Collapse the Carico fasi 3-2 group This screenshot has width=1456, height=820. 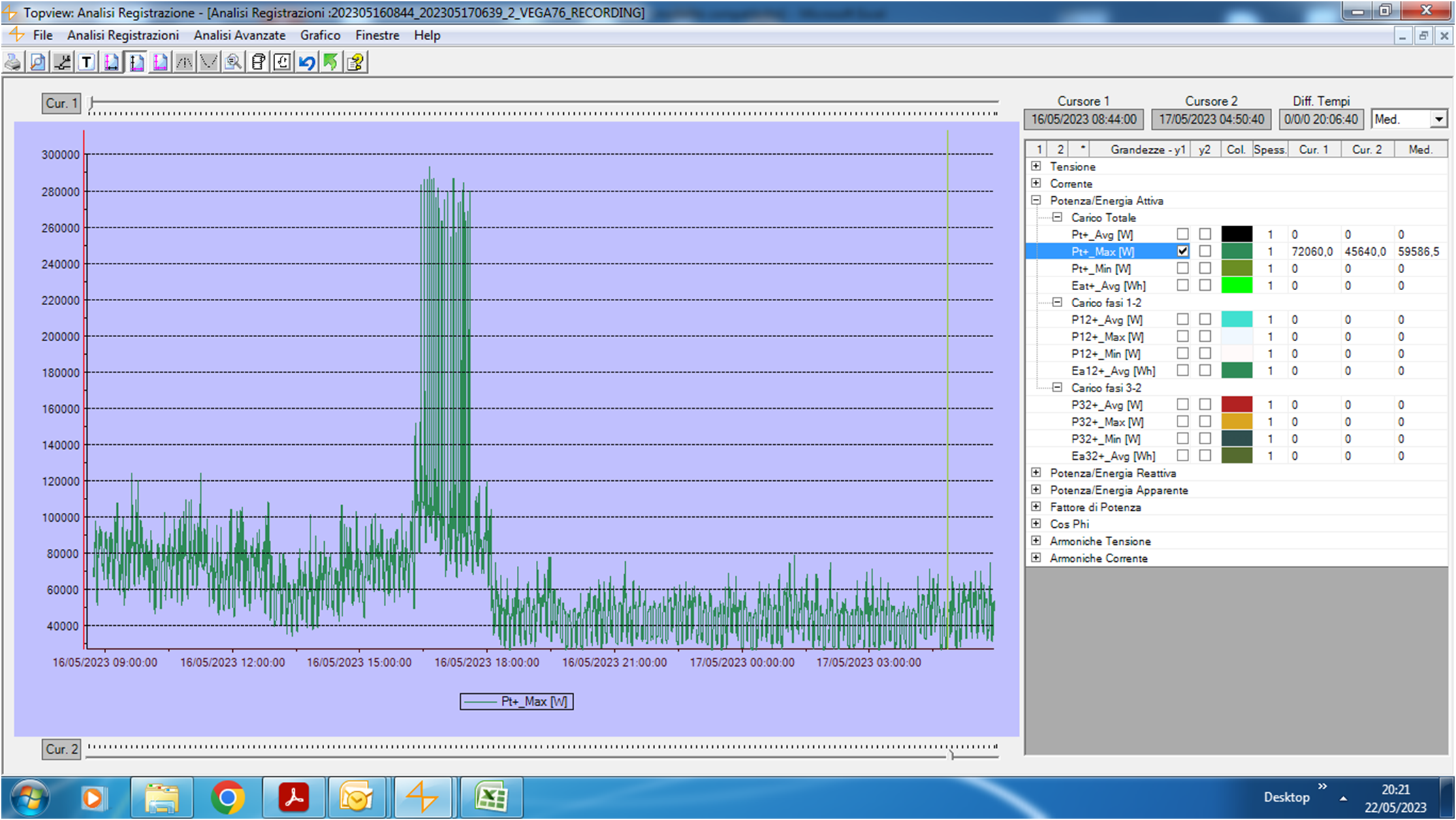pos(1057,388)
